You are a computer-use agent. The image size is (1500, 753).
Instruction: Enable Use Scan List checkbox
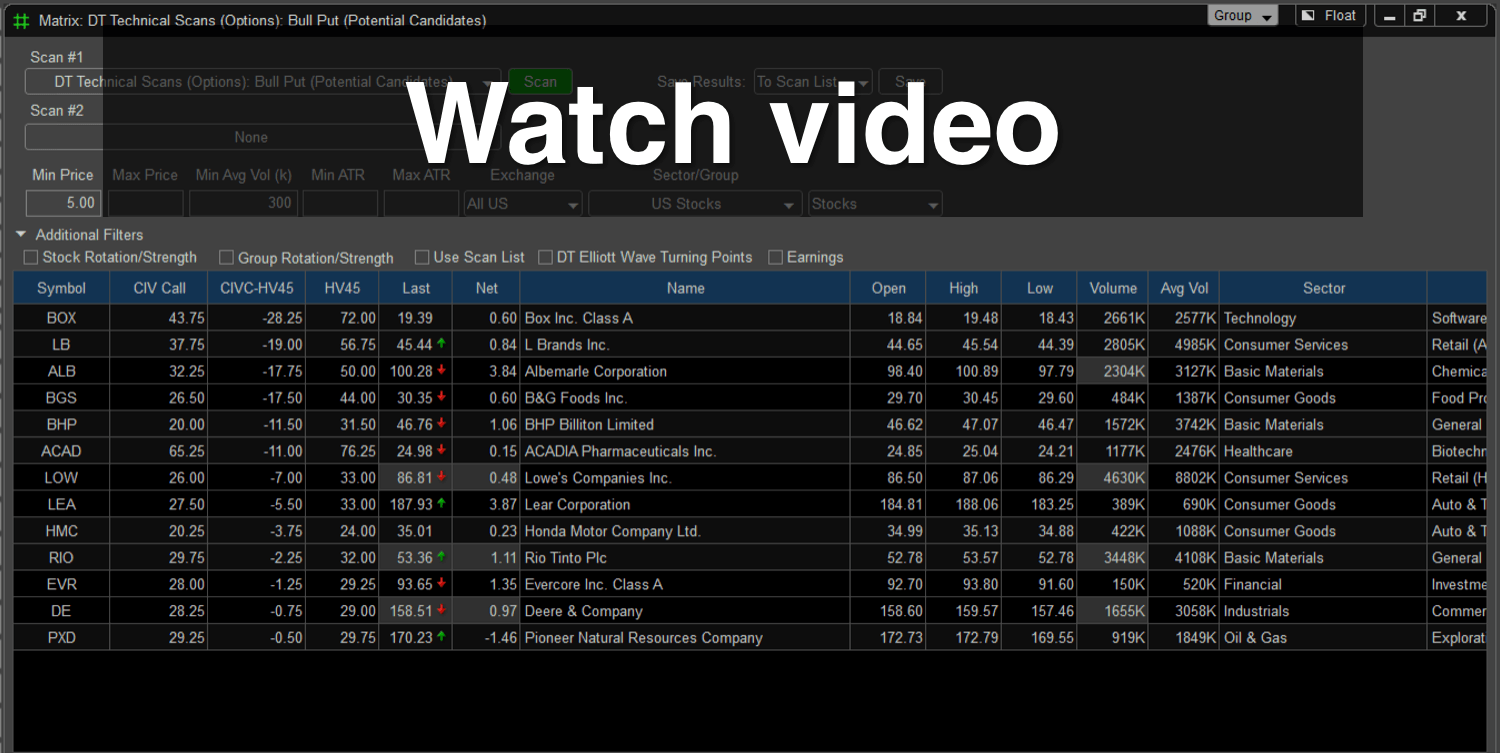pos(422,258)
